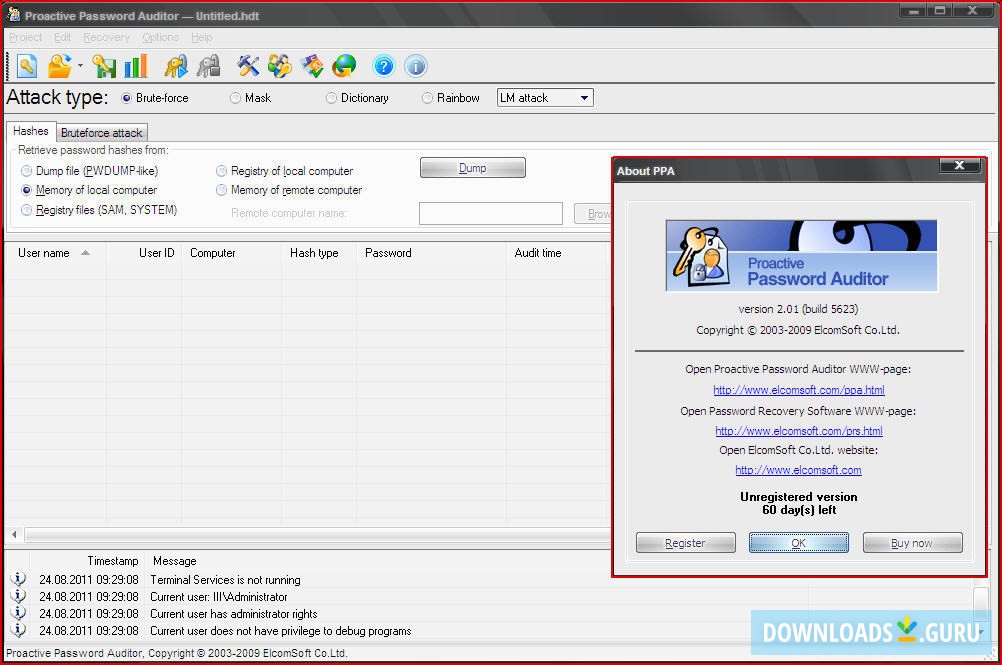Click the Dump button
The width and height of the screenshot is (1002, 665).
(x=473, y=167)
